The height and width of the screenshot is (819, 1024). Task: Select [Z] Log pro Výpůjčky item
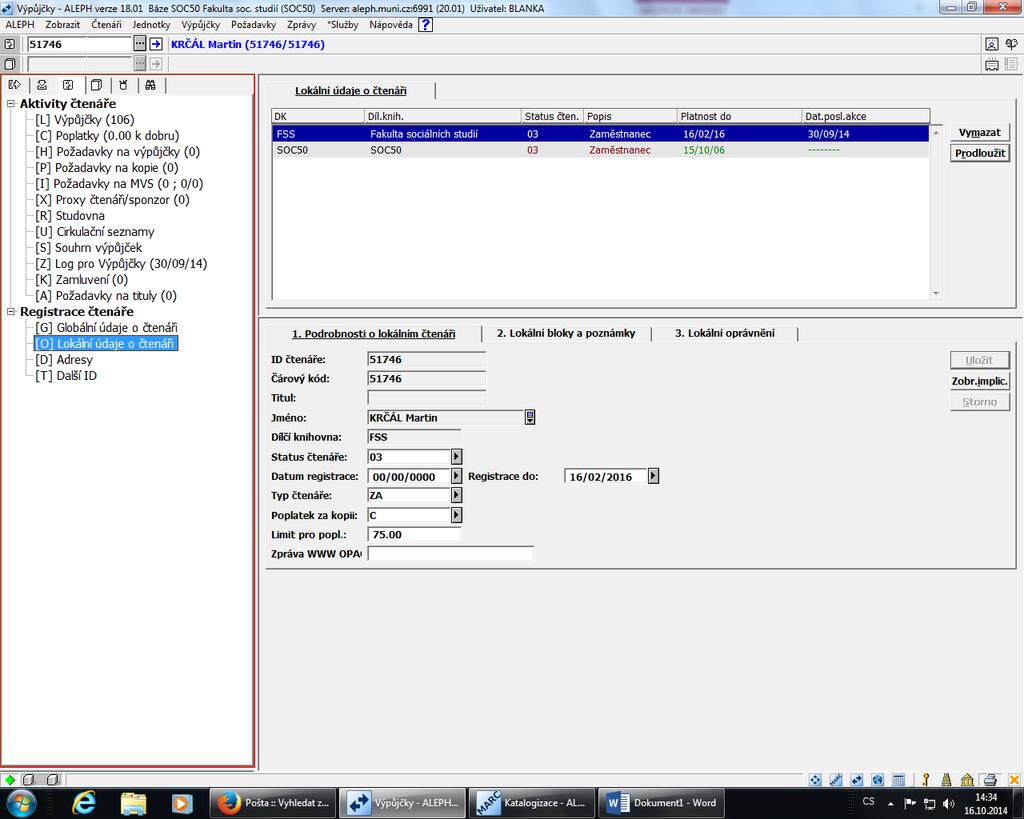pos(121,264)
